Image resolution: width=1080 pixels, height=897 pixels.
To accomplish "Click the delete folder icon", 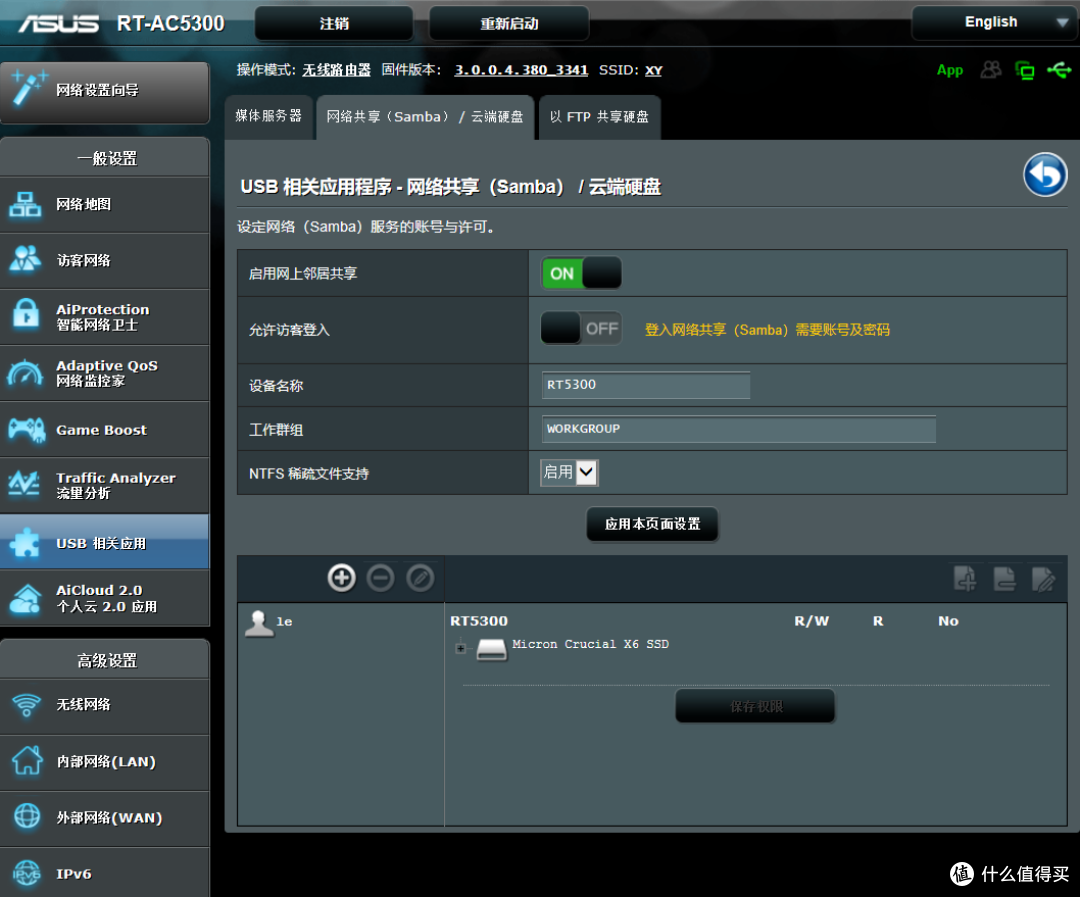I will 1004,579.
